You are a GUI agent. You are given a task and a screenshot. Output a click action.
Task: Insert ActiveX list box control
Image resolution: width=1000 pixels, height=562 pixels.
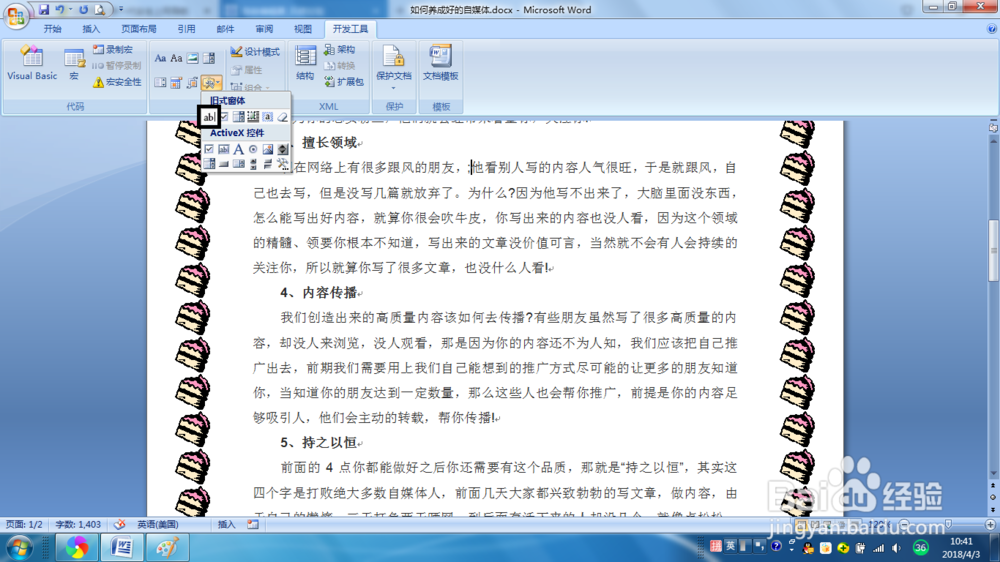point(239,164)
